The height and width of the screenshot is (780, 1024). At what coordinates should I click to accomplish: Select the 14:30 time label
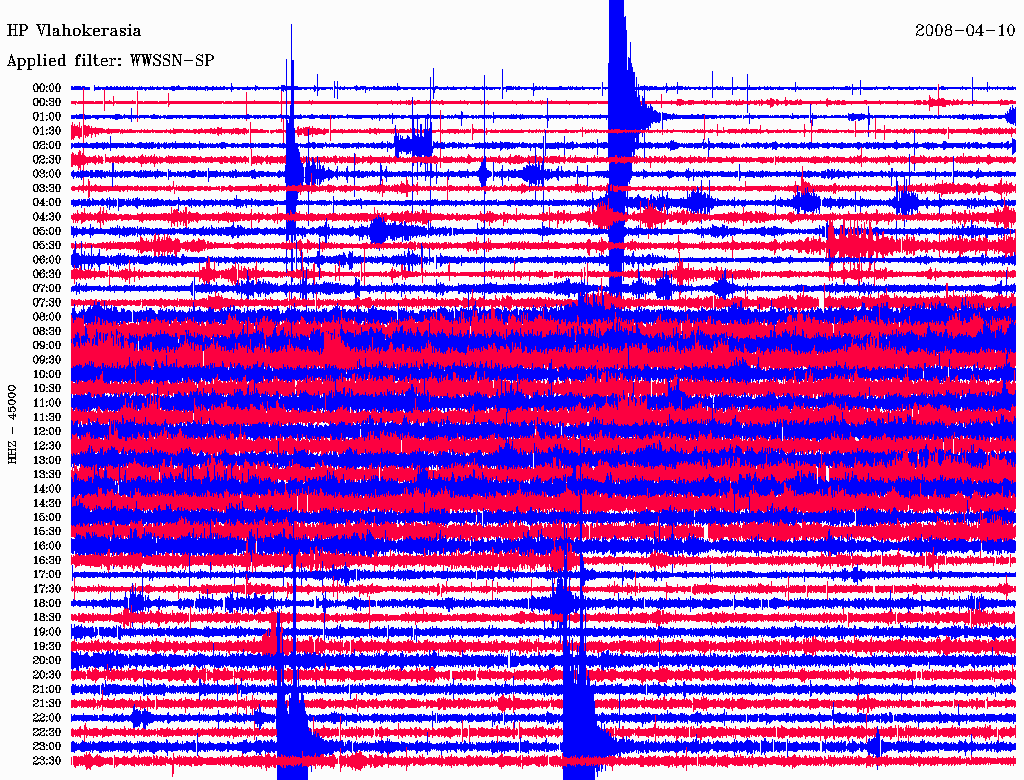(x=47, y=503)
